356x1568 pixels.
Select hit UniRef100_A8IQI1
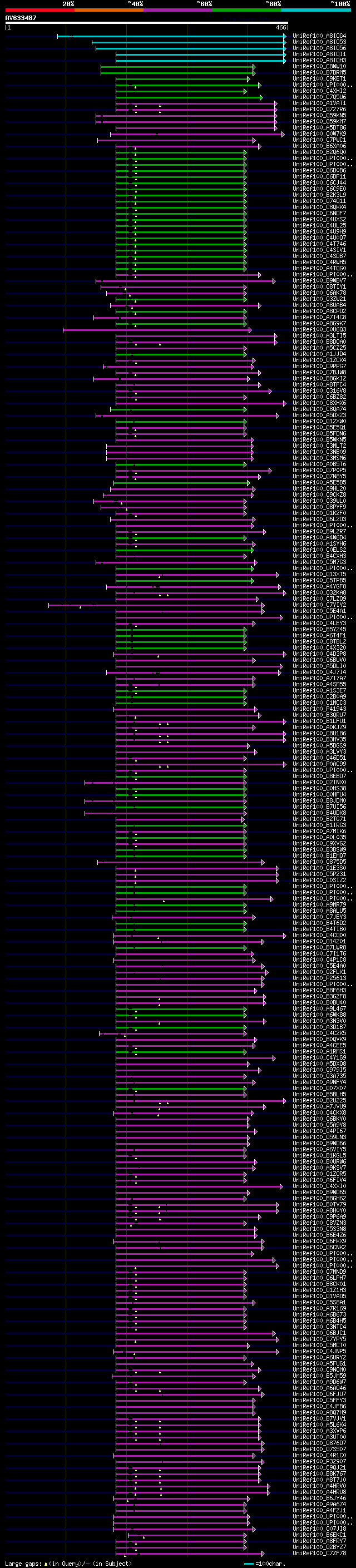(319, 54)
